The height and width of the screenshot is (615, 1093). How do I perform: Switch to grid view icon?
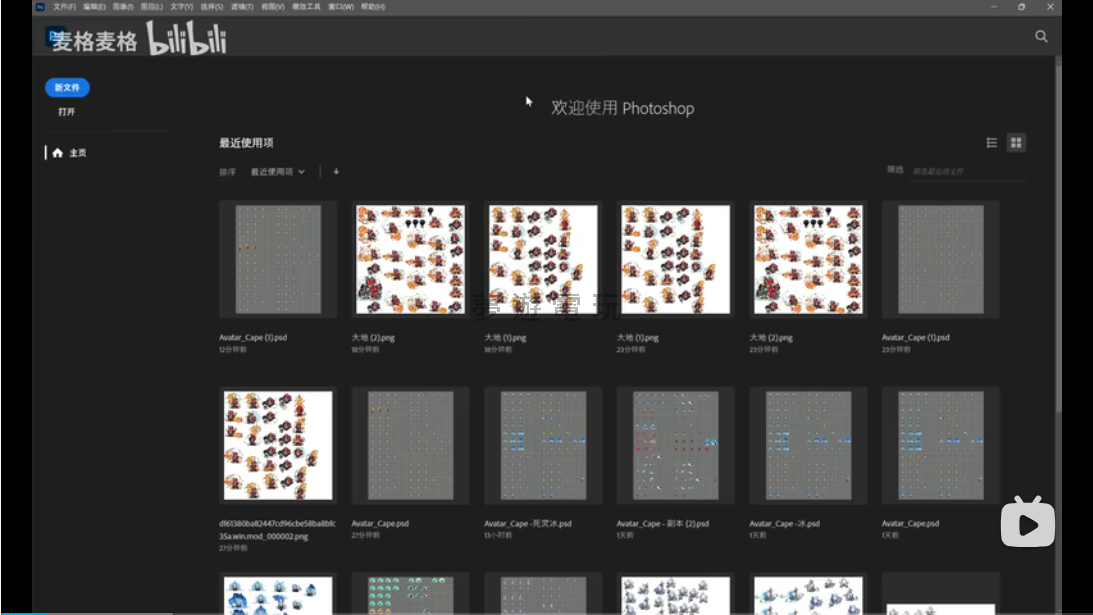coord(1016,143)
